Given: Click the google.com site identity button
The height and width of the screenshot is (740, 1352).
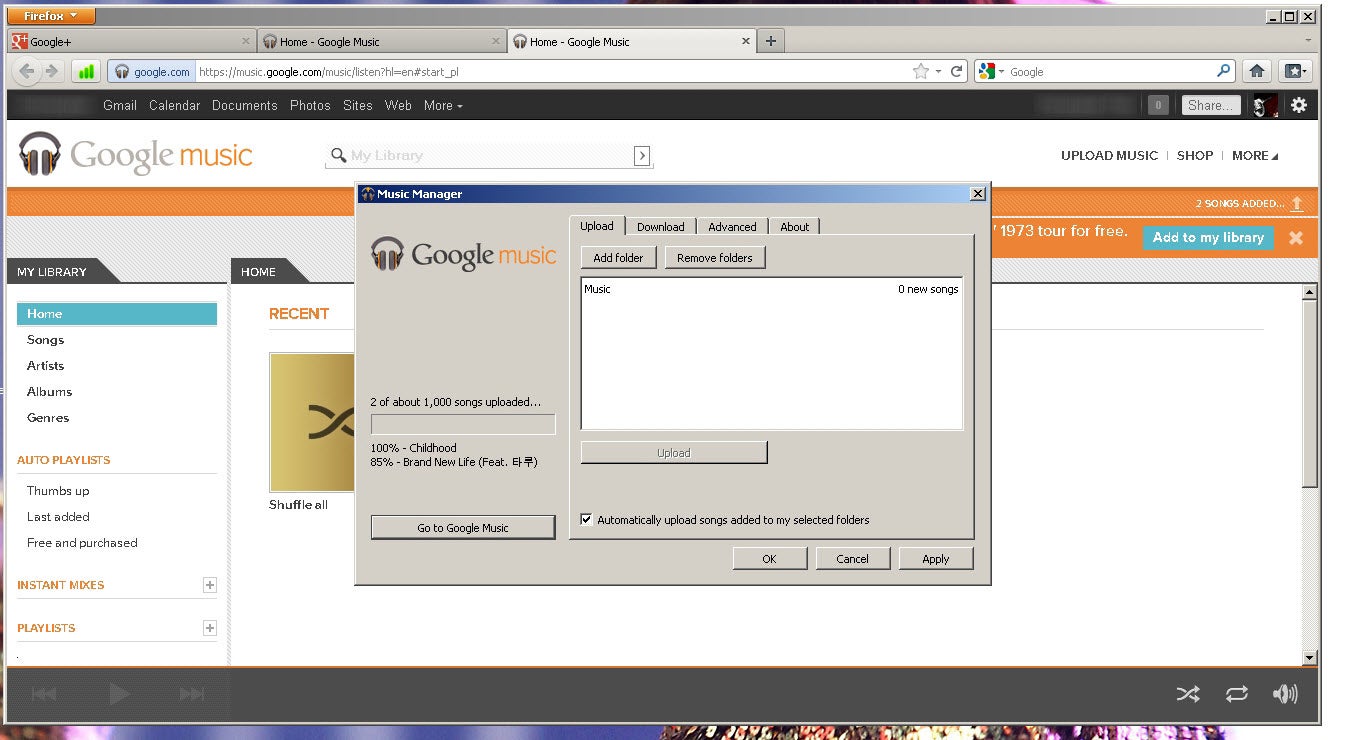Looking at the screenshot, I should (152, 72).
